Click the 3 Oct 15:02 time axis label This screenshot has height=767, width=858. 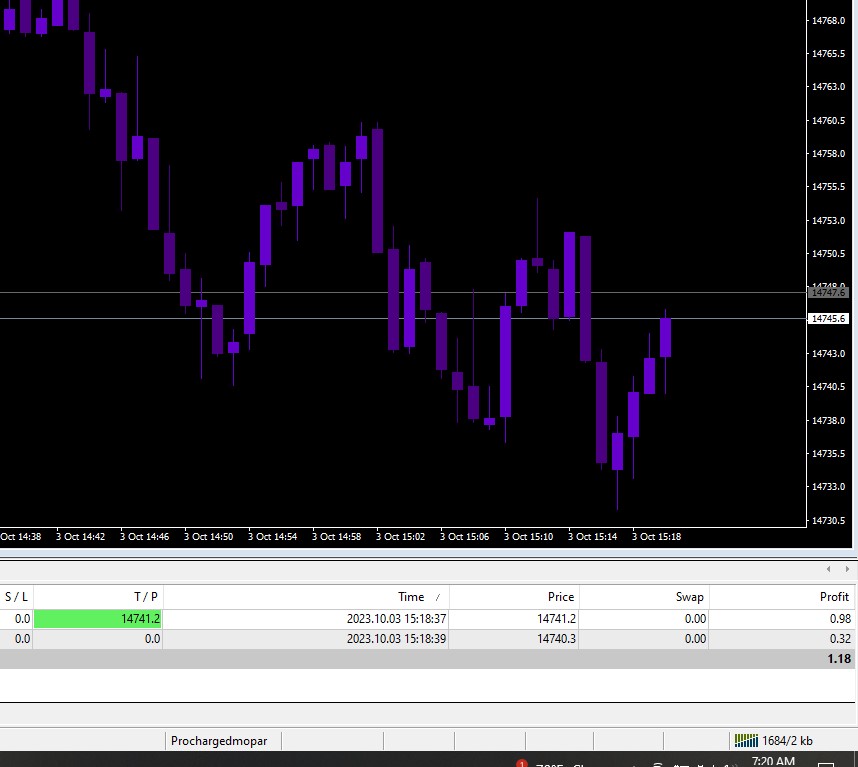pyautogui.click(x=400, y=537)
